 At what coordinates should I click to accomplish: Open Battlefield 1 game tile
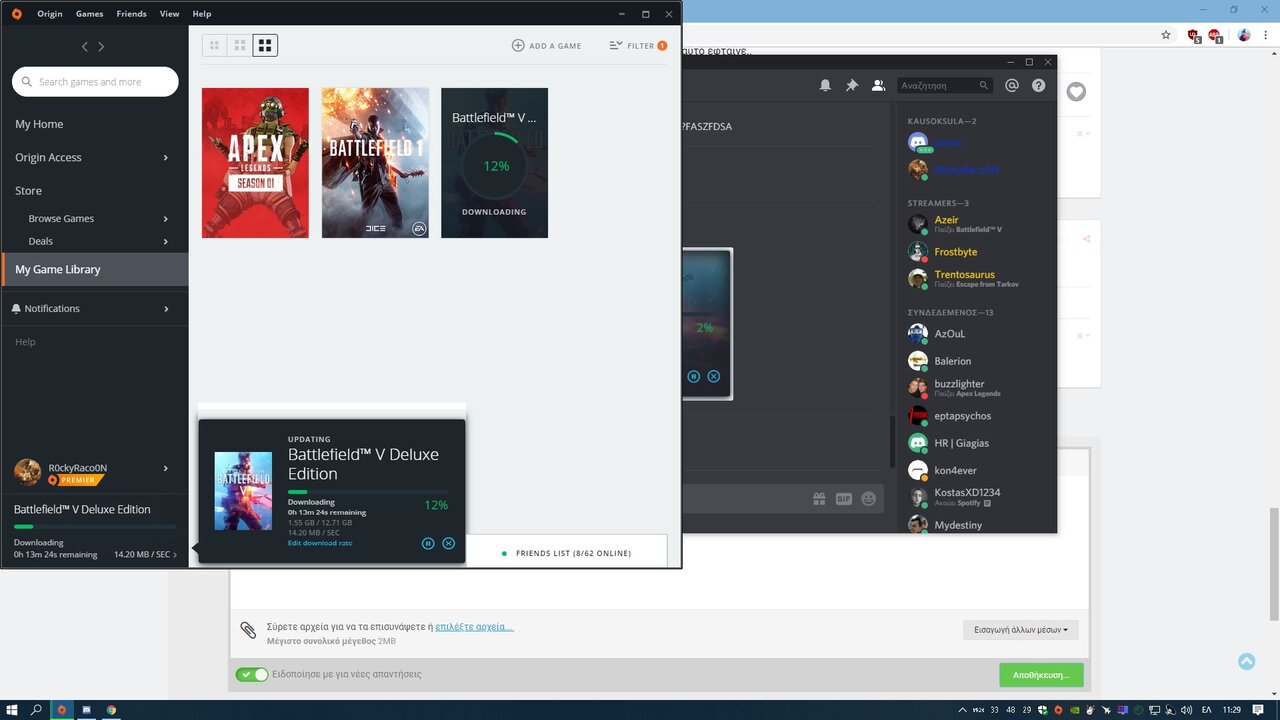coord(375,163)
